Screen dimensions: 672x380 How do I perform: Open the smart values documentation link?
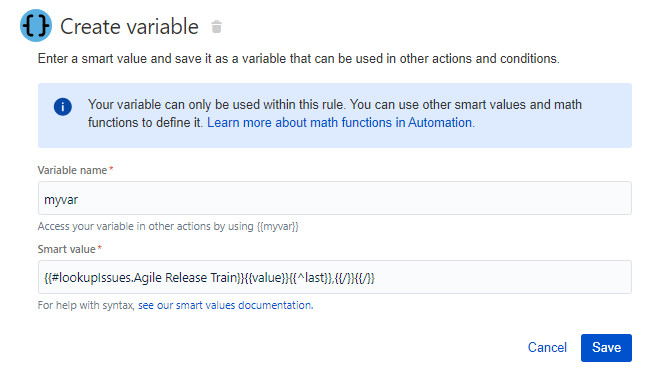click(225, 305)
